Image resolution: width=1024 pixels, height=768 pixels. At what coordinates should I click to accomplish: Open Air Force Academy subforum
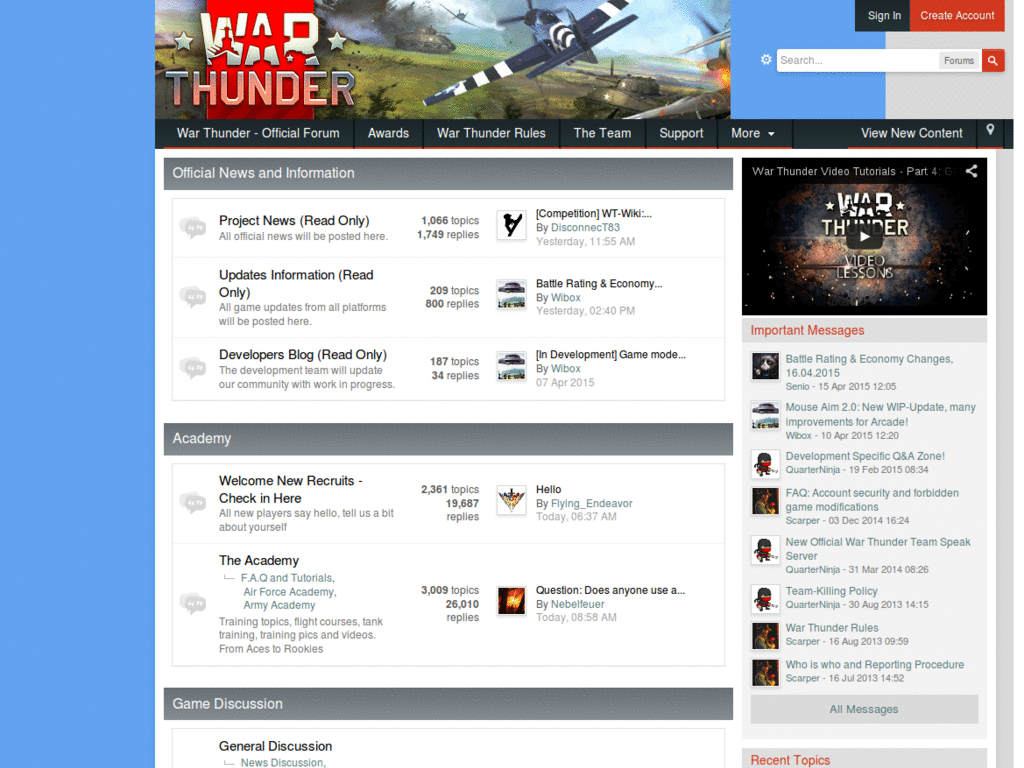[289, 592]
